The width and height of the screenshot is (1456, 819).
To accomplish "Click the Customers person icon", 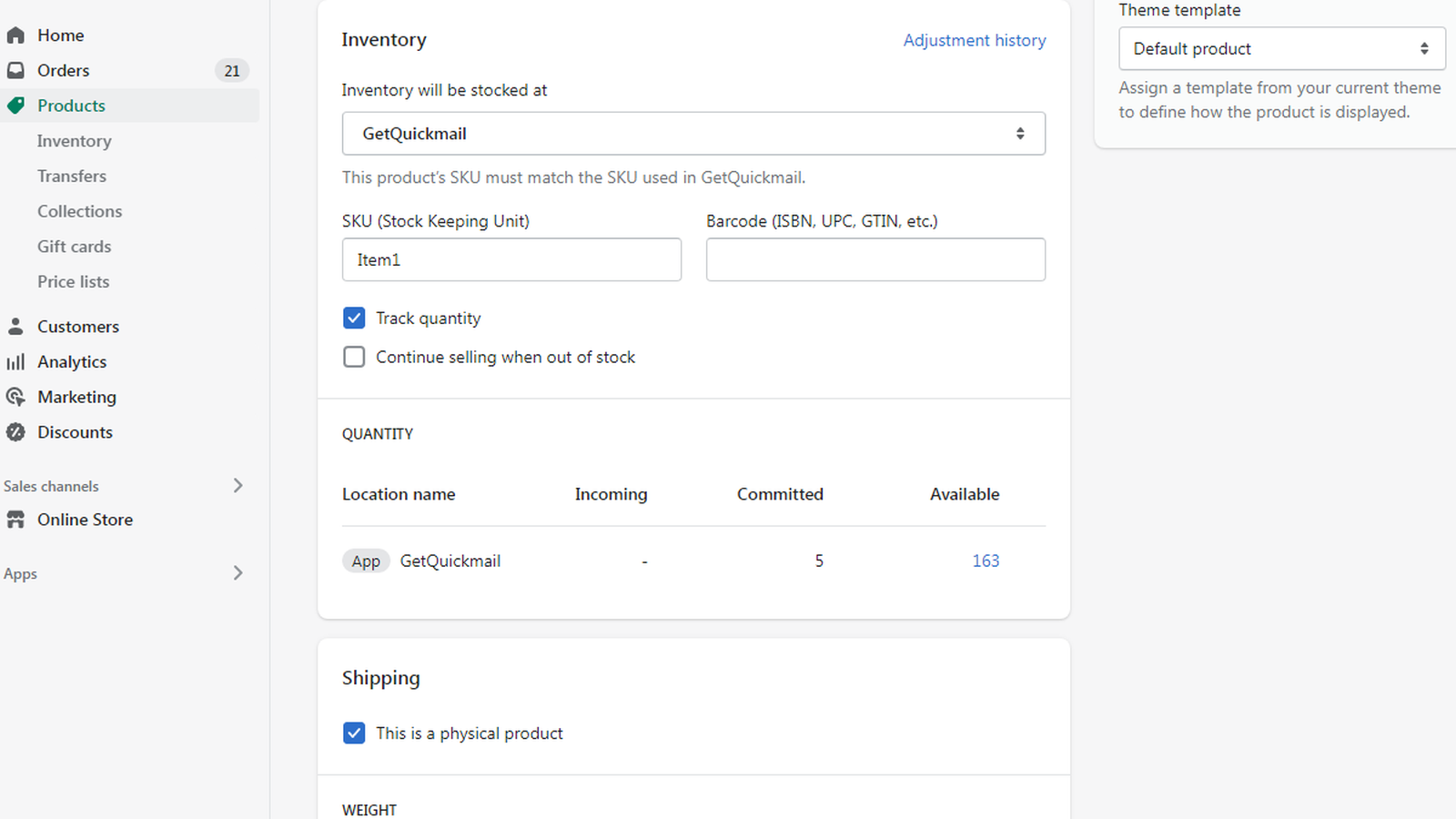I will coord(15,326).
